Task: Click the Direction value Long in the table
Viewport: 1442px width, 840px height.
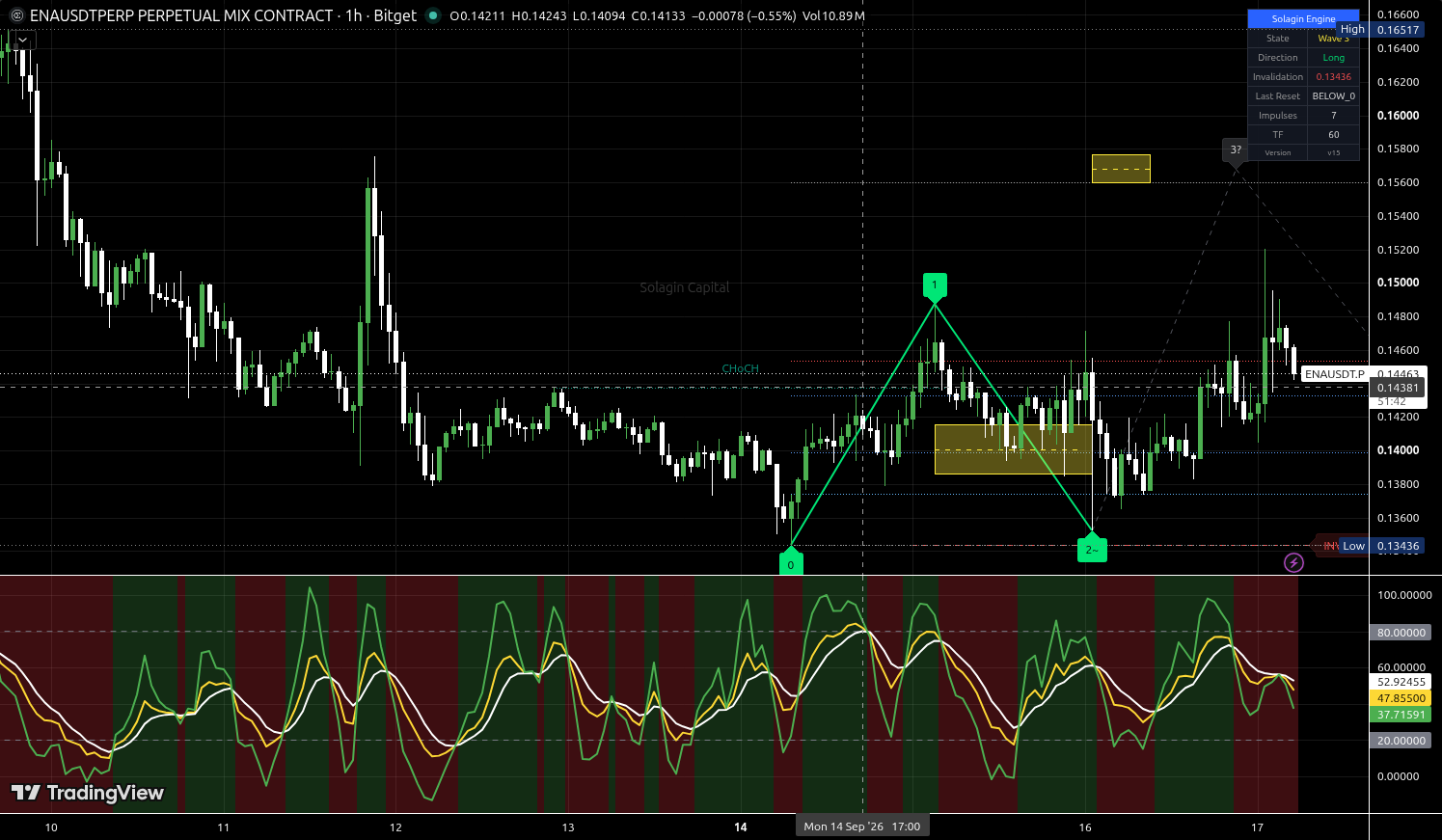Action: tap(1333, 58)
